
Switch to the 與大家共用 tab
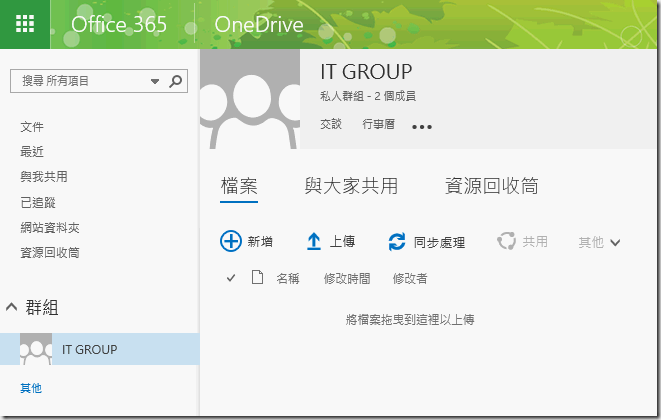[x=351, y=186]
